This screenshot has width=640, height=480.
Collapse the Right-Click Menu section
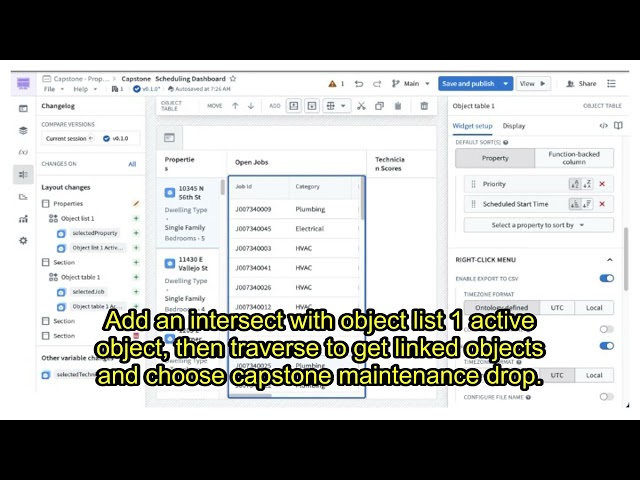tap(609, 260)
